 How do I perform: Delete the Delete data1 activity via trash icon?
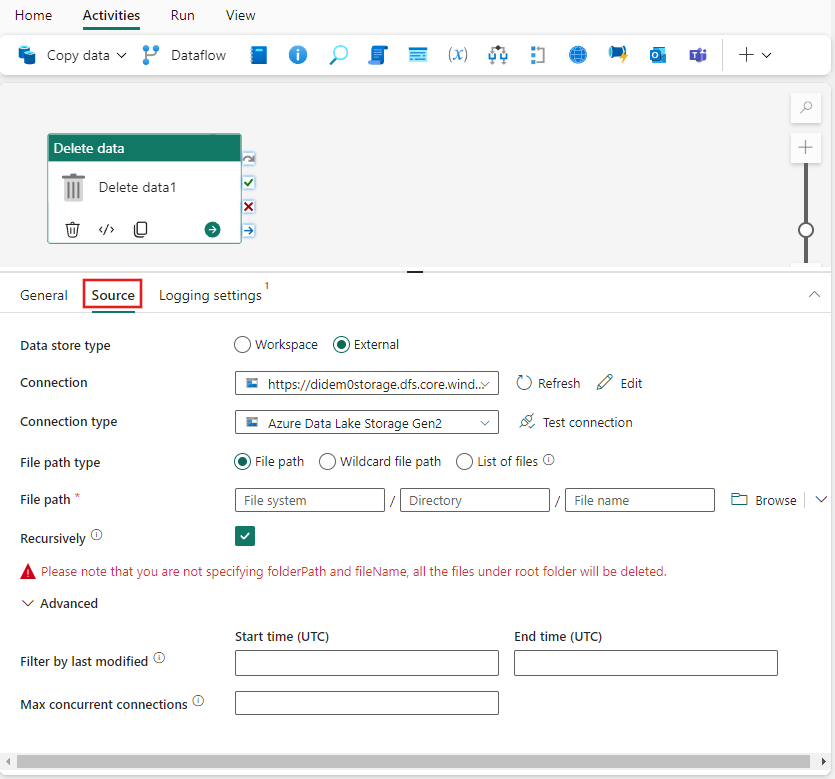pyautogui.click(x=72, y=229)
